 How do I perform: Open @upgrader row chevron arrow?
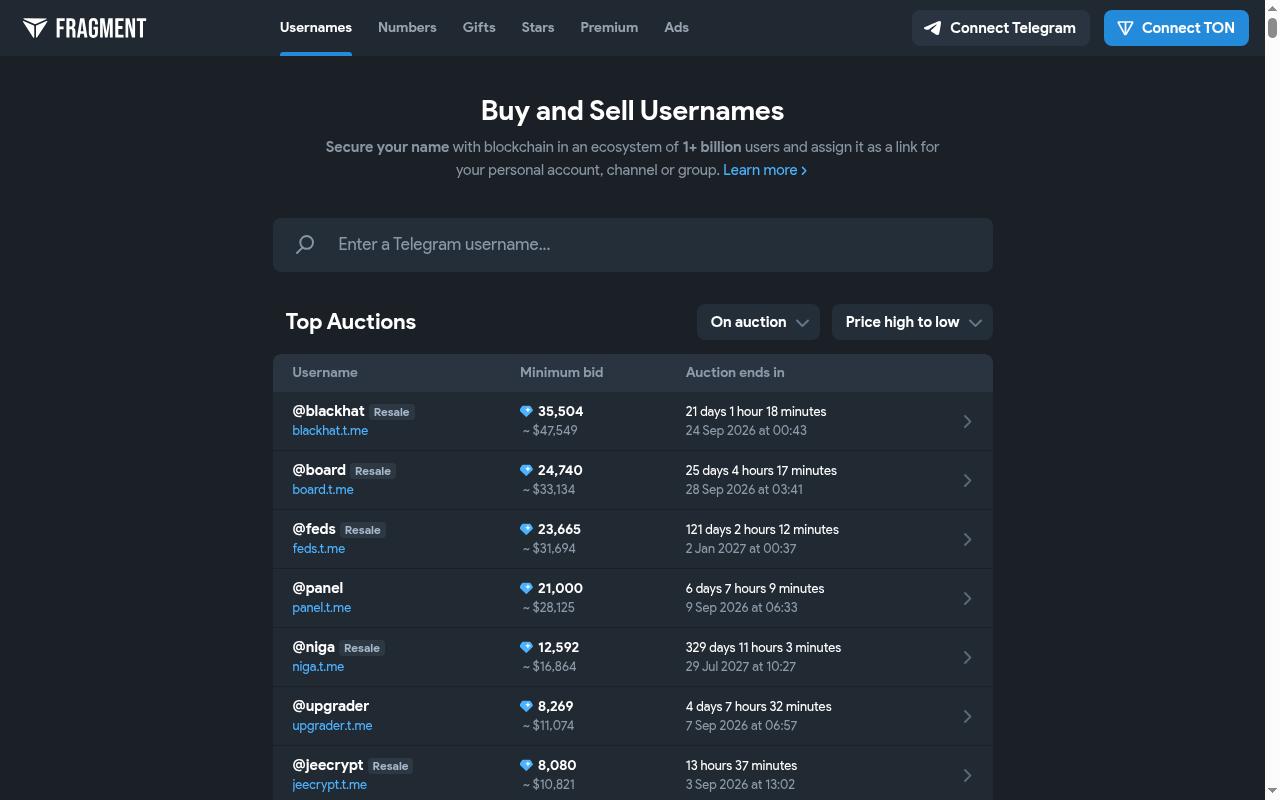967,716
